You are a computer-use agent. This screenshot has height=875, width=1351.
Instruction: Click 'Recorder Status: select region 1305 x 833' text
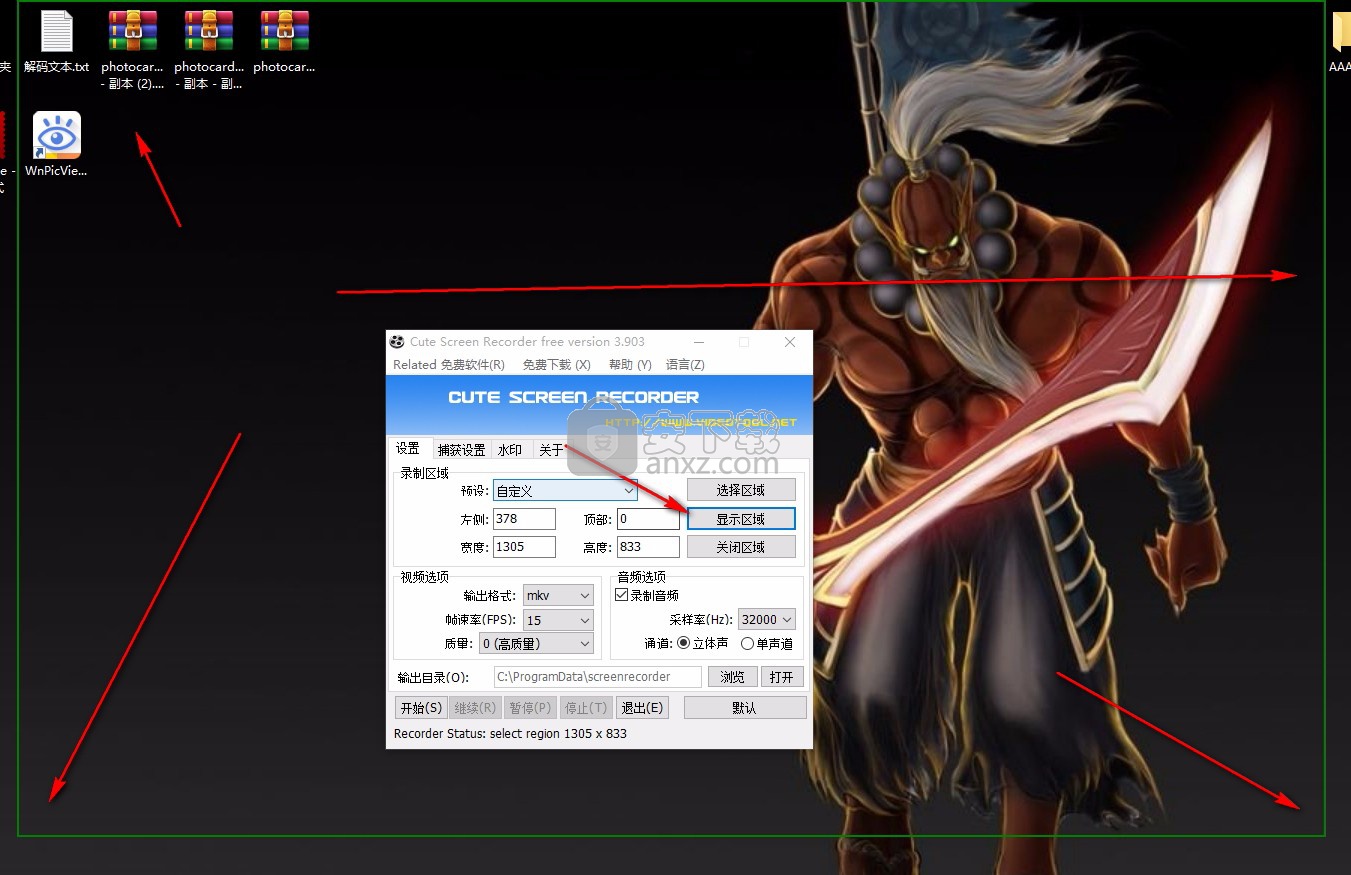[510, 734]
